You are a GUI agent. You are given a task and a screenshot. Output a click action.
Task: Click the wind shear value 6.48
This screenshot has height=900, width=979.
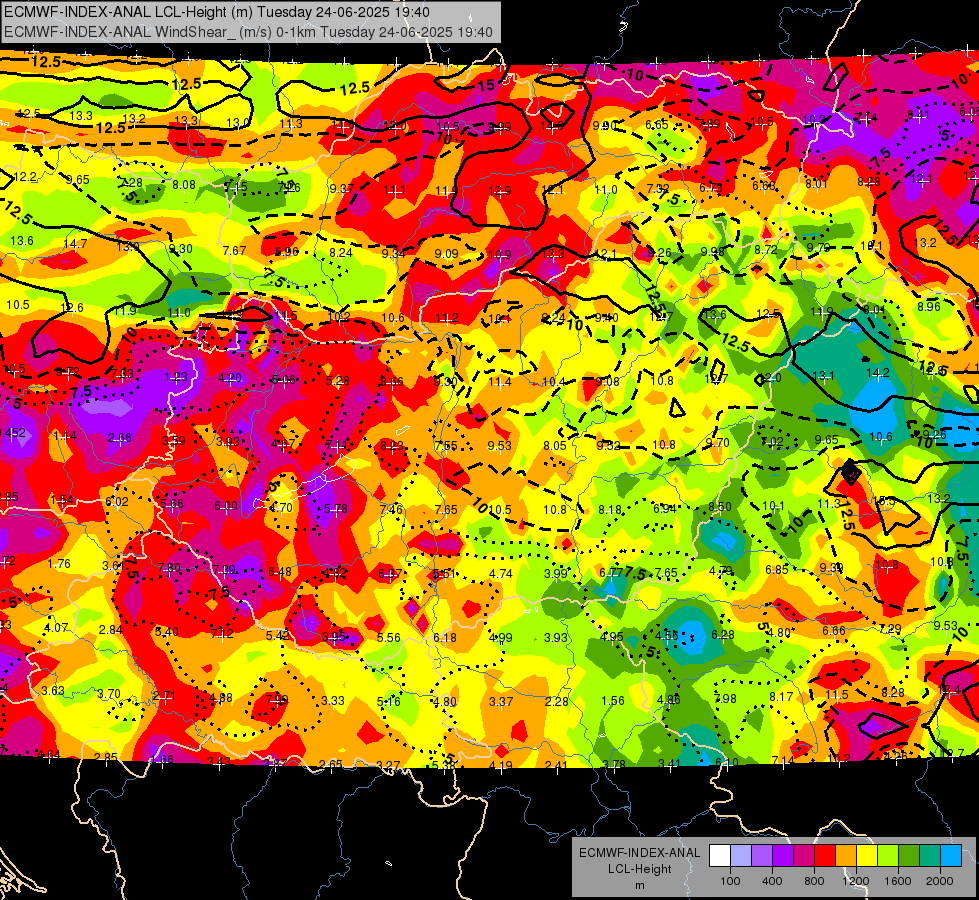click(x=280, y=571)
